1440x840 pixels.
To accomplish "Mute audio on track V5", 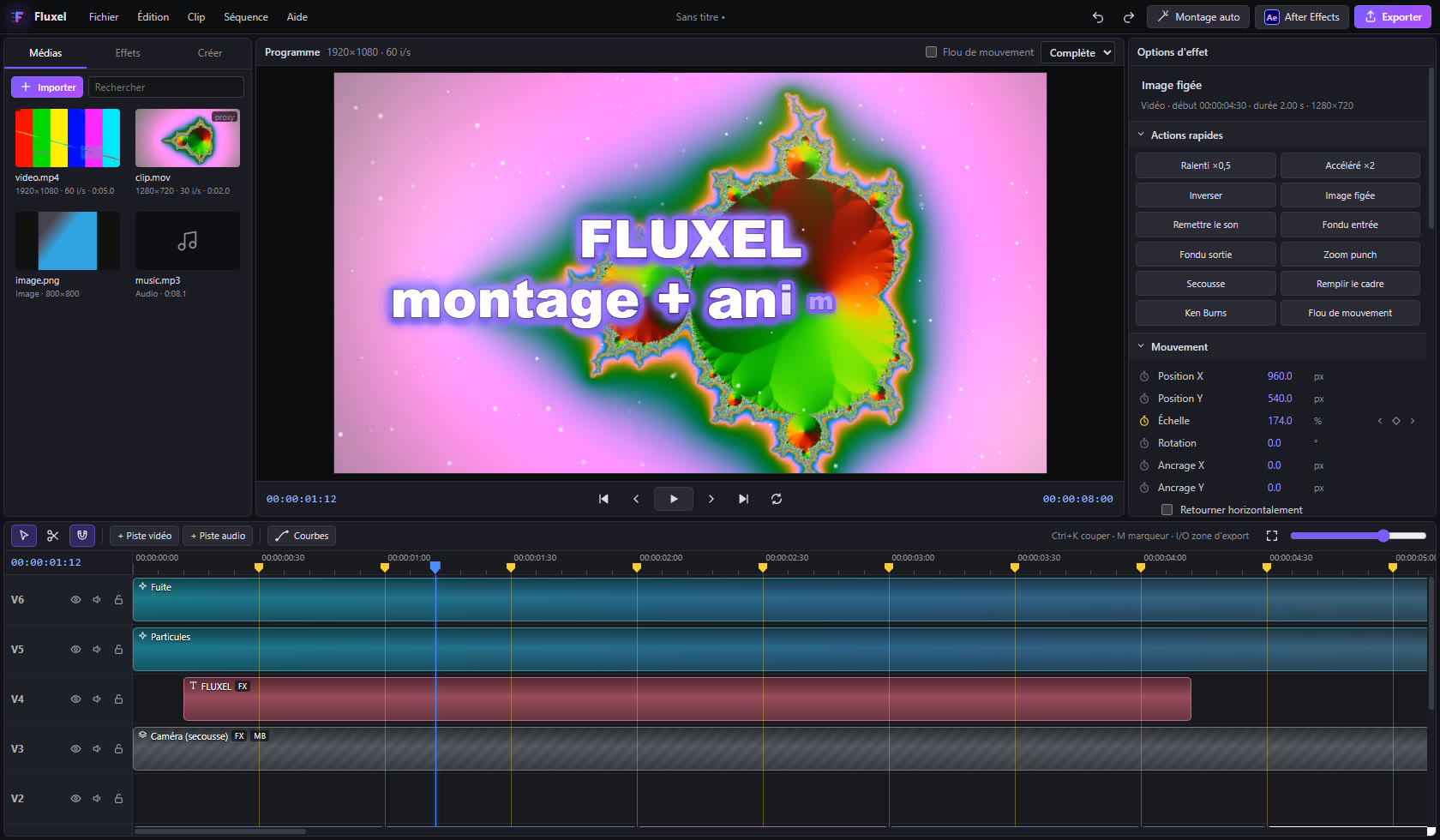I will click(97, 650).
